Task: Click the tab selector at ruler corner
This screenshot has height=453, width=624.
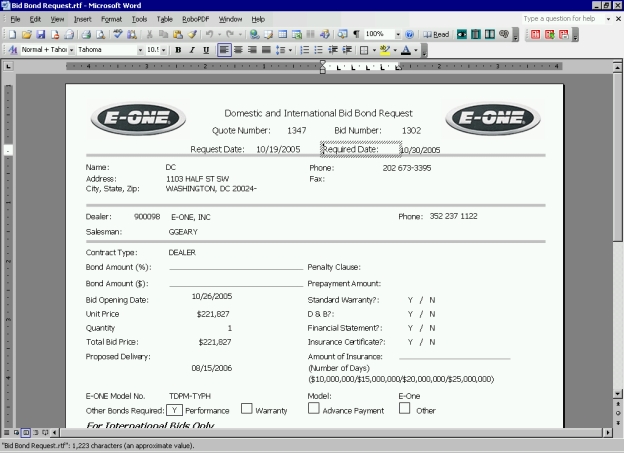Action: 8,66
